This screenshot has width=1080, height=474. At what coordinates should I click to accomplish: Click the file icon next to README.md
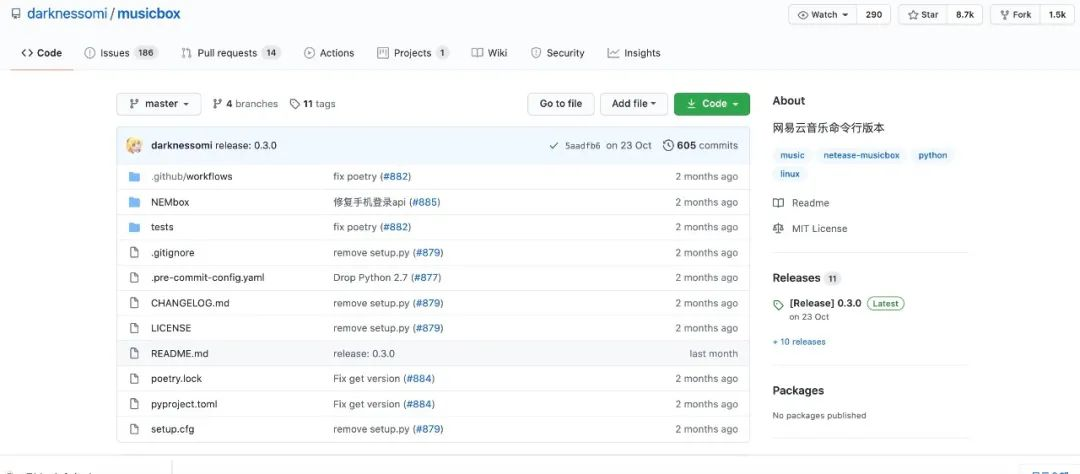134,353
